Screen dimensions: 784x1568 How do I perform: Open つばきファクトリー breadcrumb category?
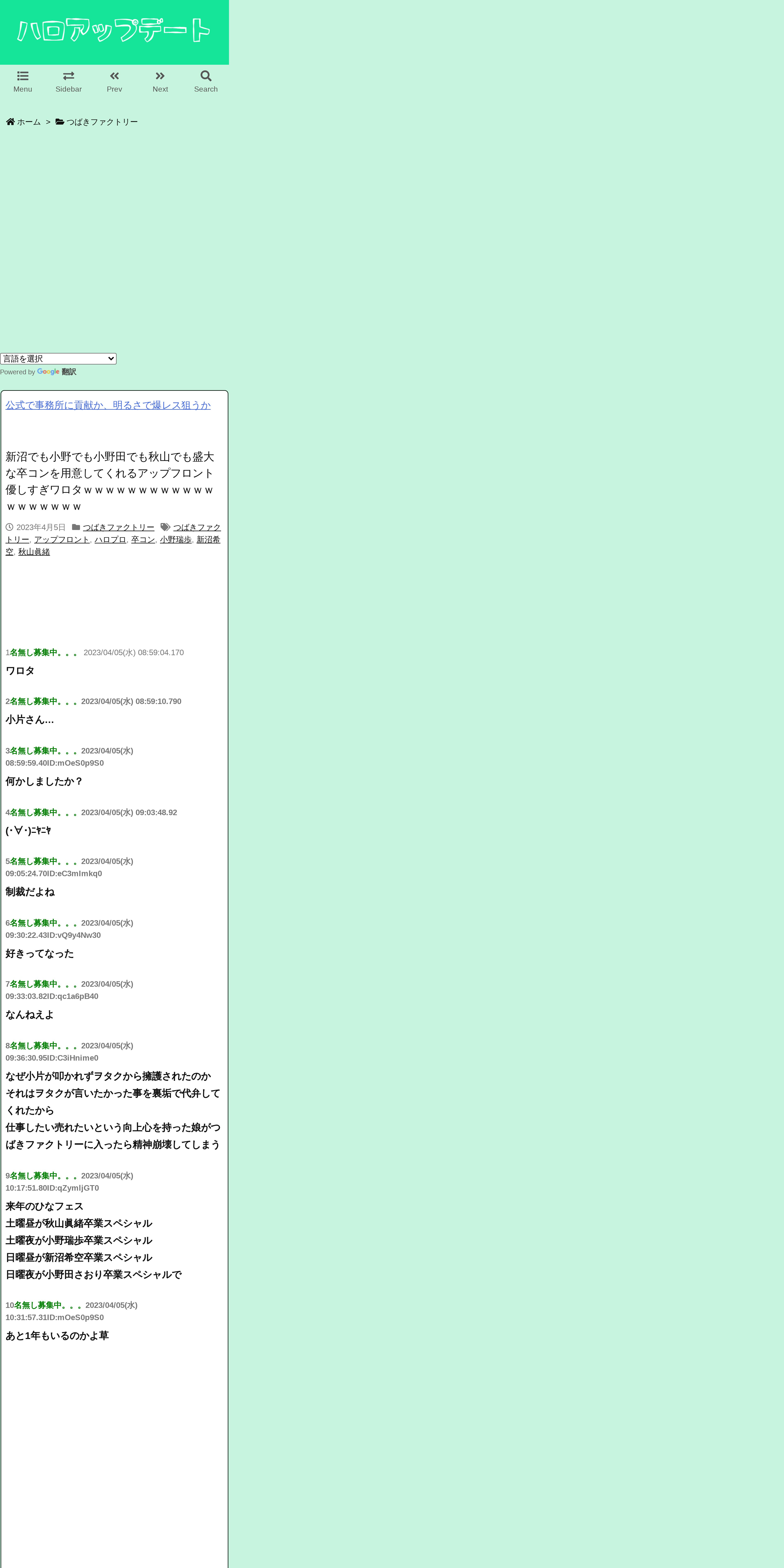tap(97, 122)
